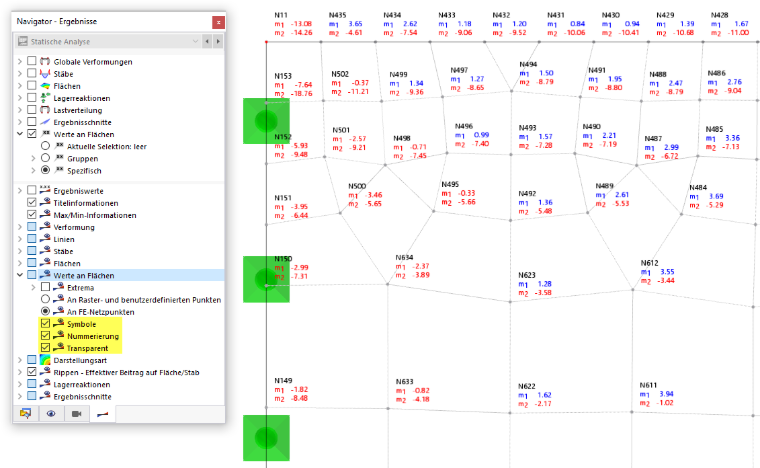
Task: Select the Aktuelle Selektion: leer radio button
Action: [45, 146]
